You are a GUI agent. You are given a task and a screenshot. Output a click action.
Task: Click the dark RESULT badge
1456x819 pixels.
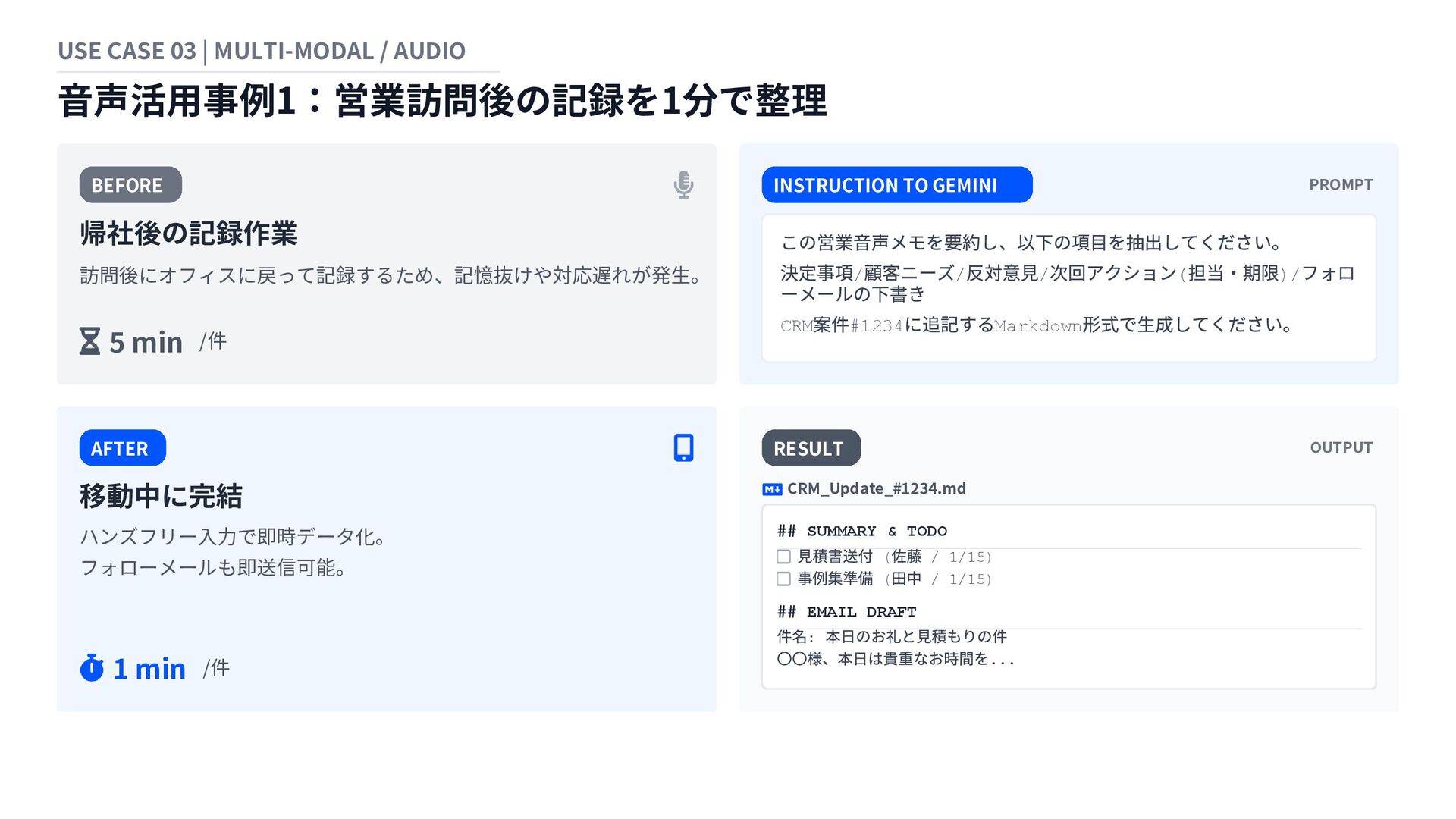click(811, 448)
